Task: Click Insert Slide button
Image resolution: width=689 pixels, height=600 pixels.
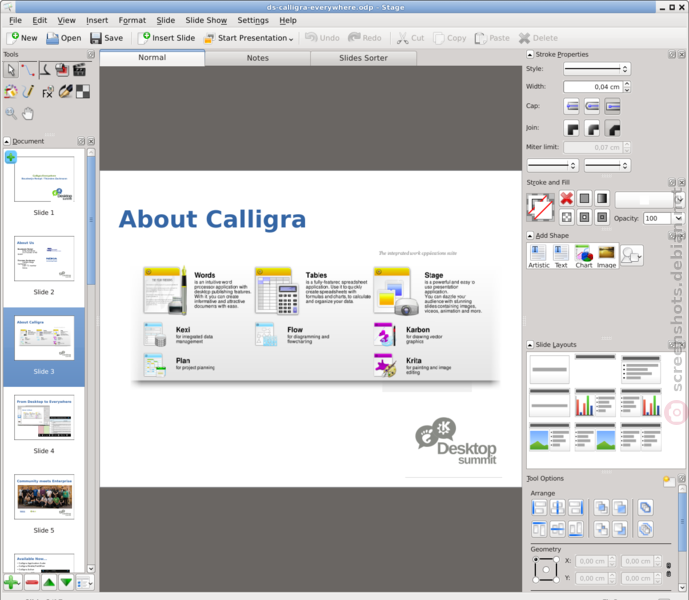Action: [x=167, y=38]
